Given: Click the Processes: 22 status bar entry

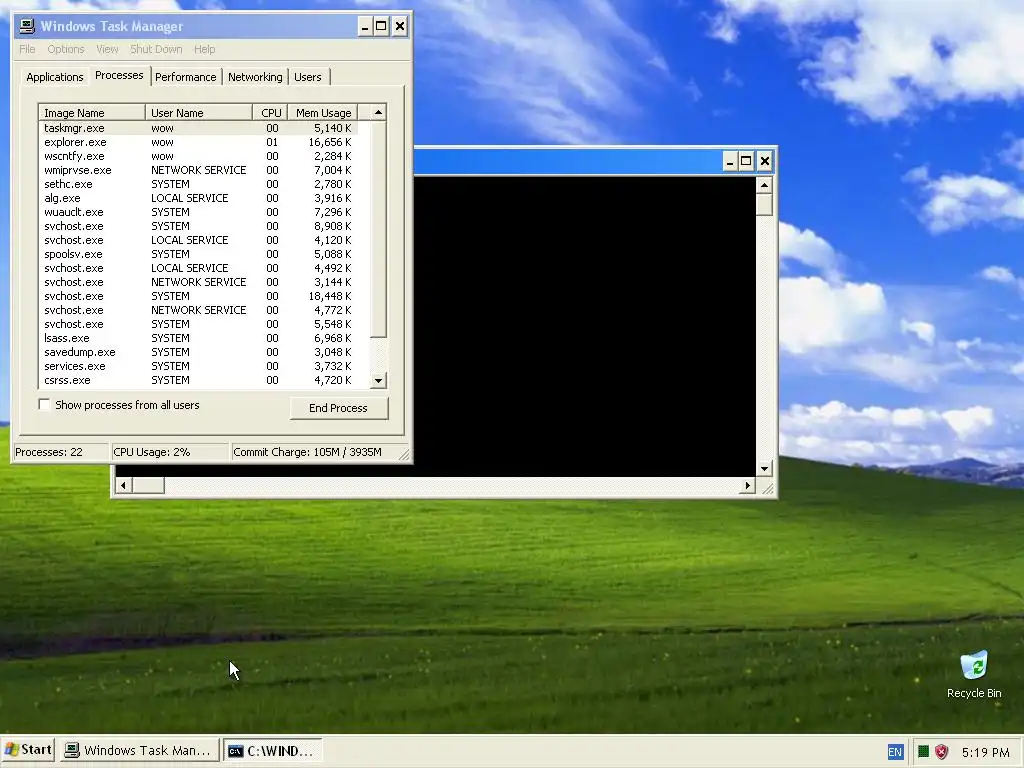Looking at the screenshot, I should (x=61, y=452).
